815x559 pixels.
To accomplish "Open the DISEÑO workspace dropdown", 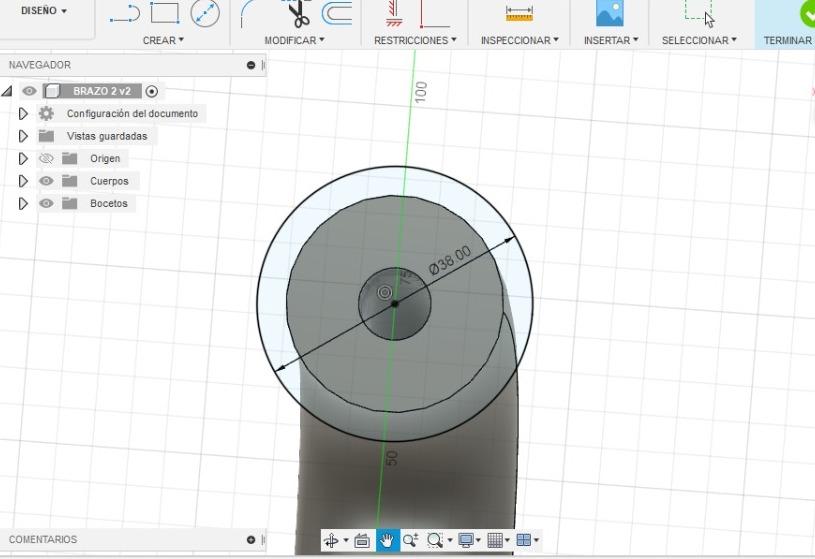I will (x=44, y=11).
